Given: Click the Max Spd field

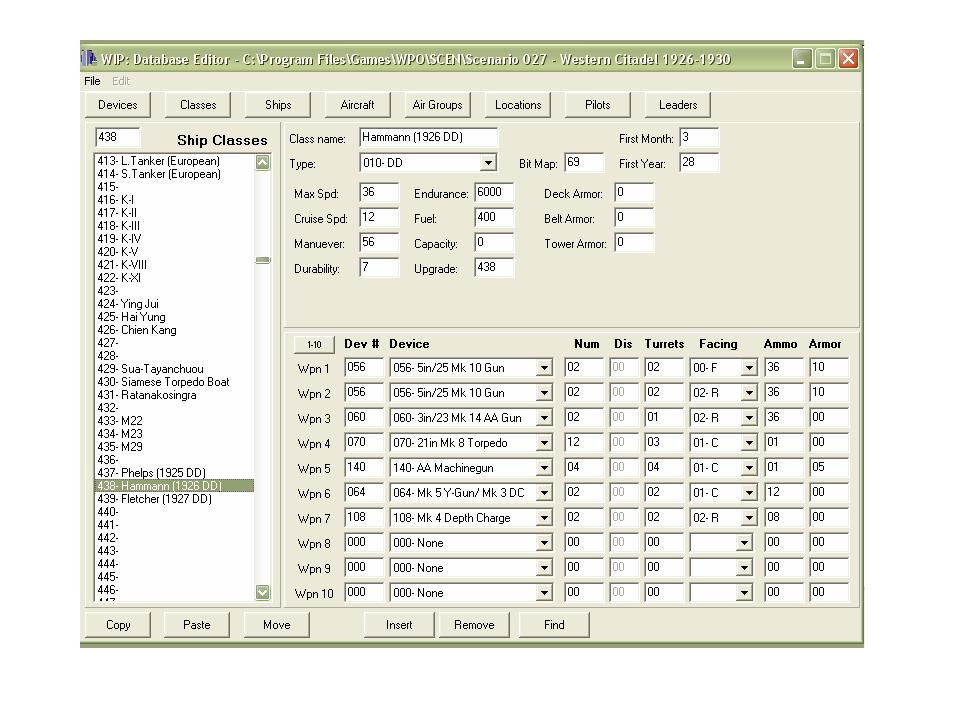Looking at the screenshot, I should [378, 192].
